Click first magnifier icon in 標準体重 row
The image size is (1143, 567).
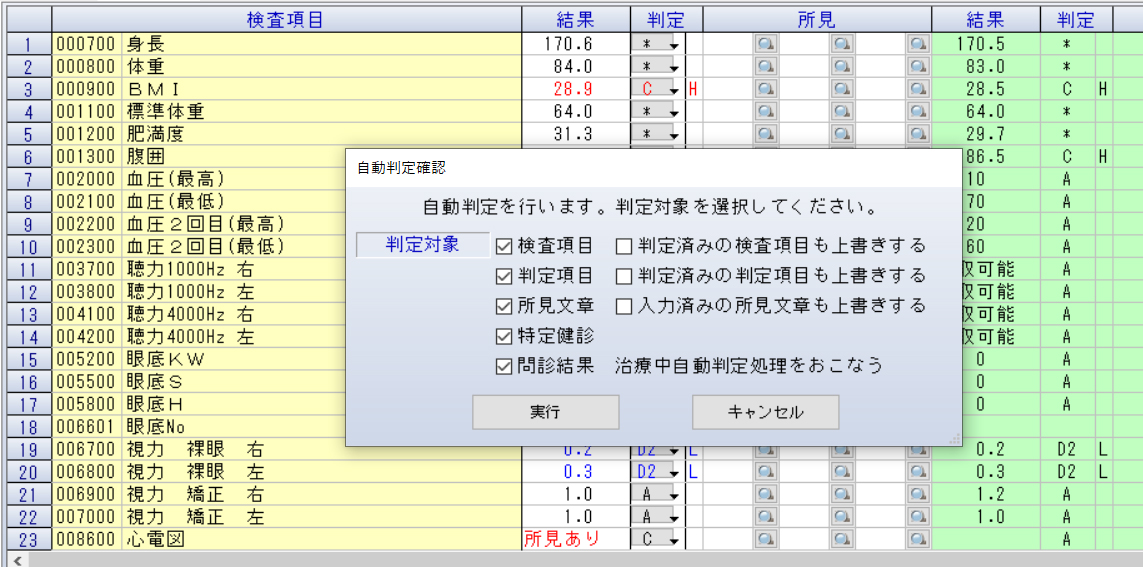[x=766, y=111]
